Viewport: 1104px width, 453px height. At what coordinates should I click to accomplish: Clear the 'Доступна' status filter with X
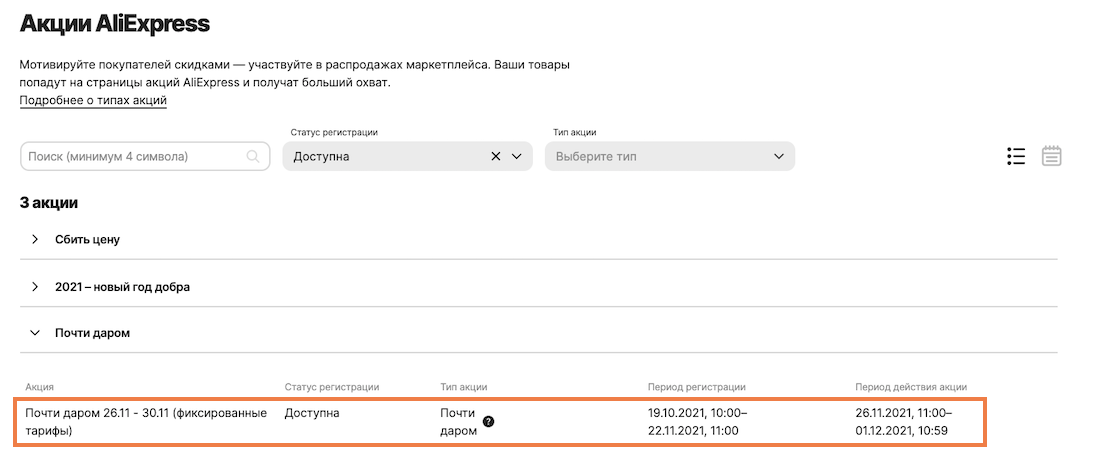(496, 156)
